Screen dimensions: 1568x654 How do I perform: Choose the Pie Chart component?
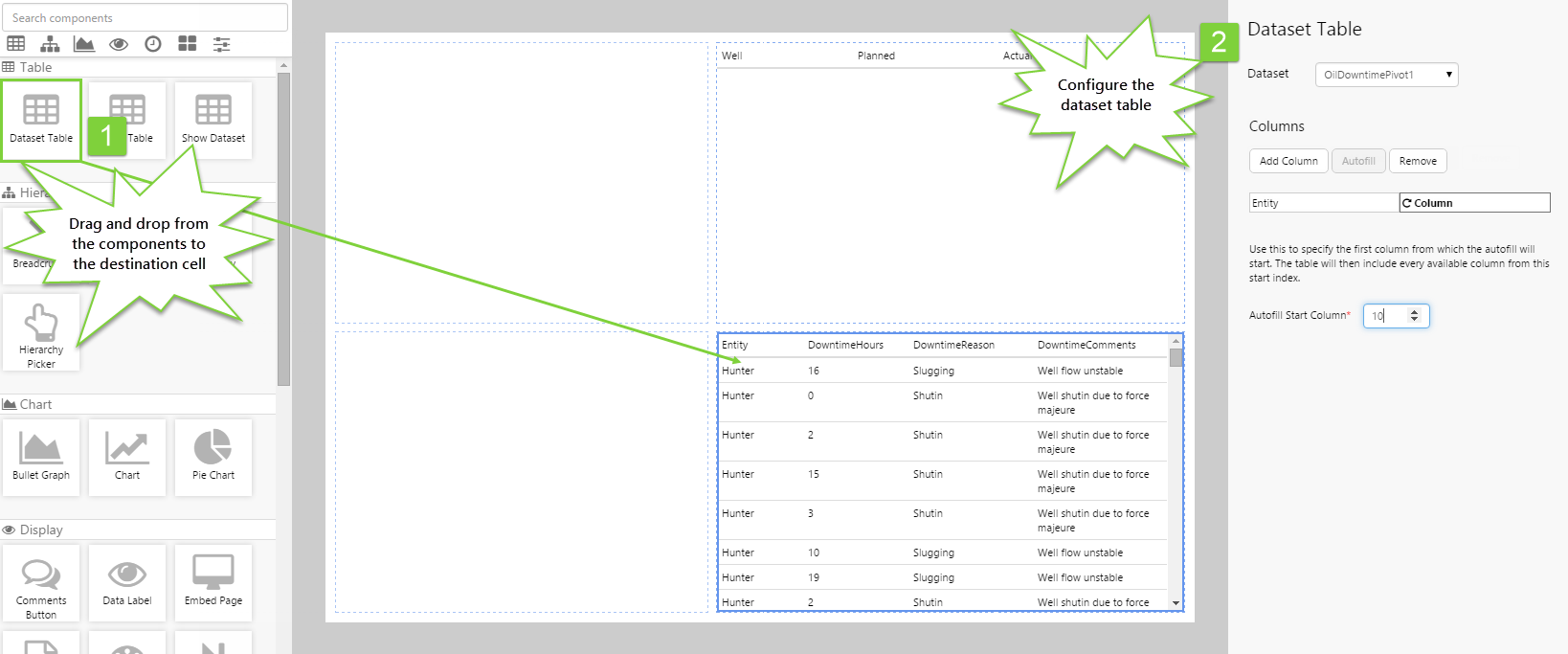(213, 456)
